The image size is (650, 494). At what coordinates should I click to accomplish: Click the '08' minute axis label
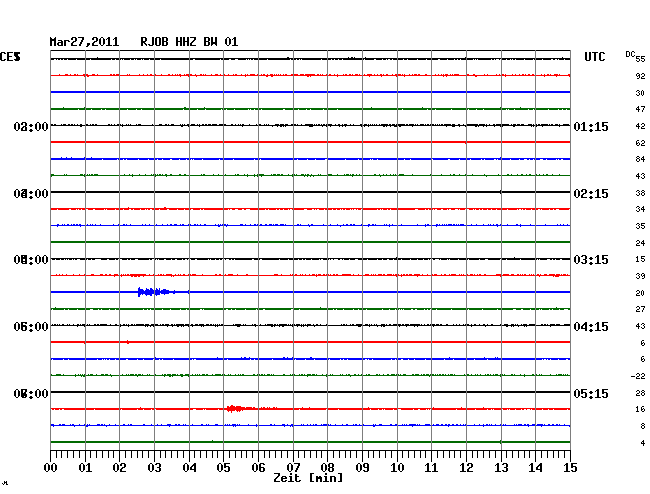(x=327, y=468)
